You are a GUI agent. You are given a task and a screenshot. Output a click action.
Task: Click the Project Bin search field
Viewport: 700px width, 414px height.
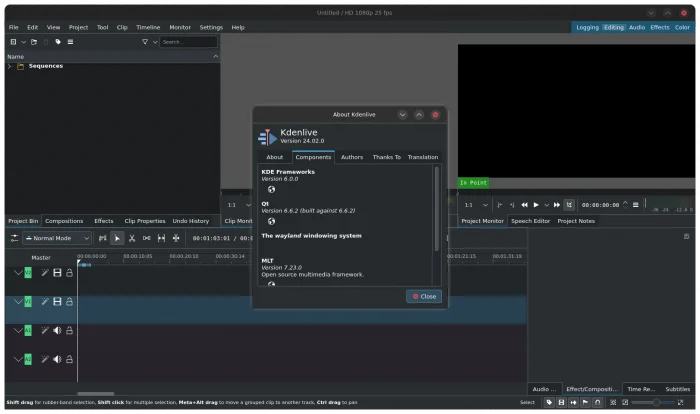pos(187,42)
